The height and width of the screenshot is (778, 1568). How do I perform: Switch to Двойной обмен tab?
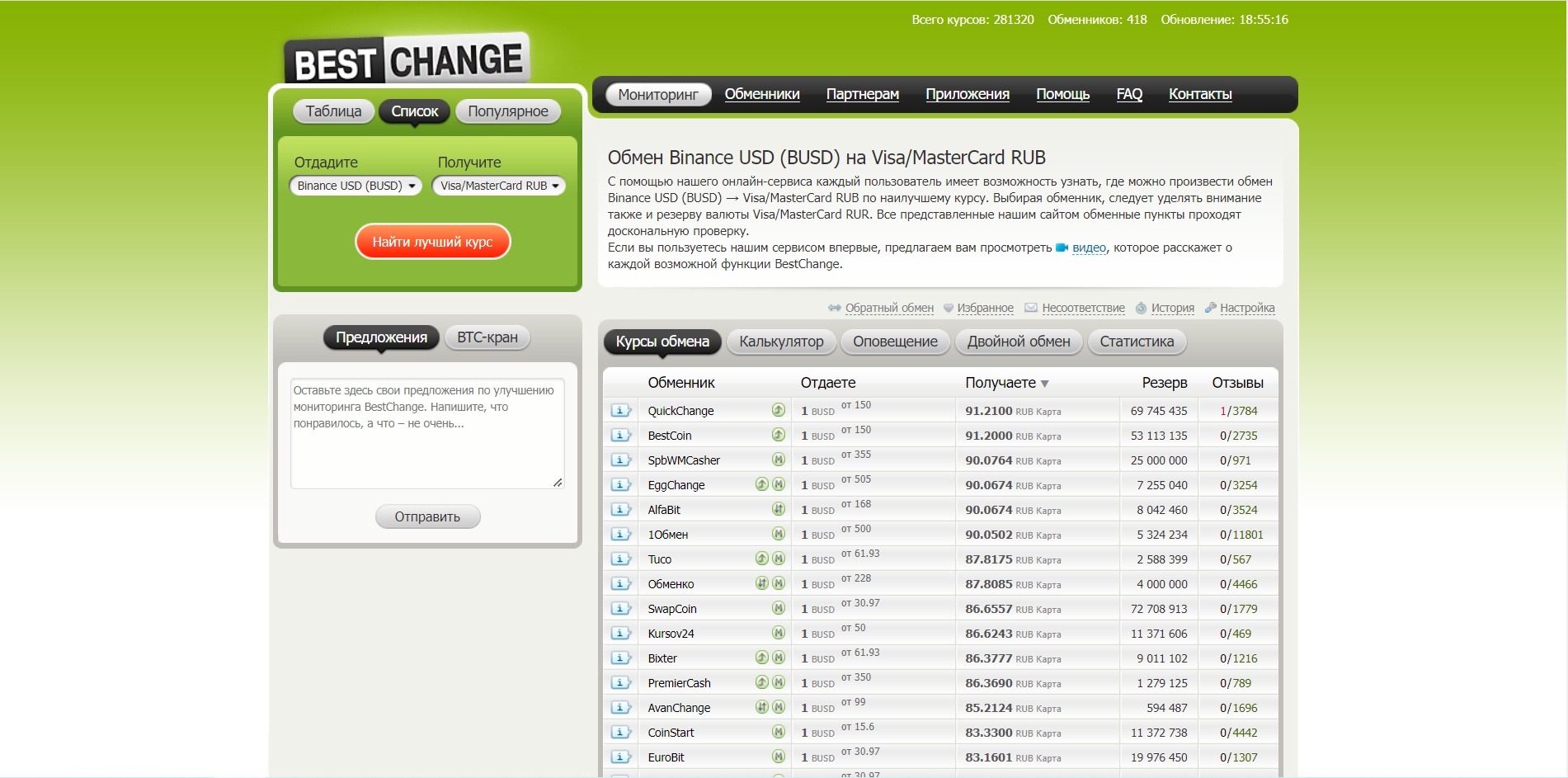point(1019,342)
